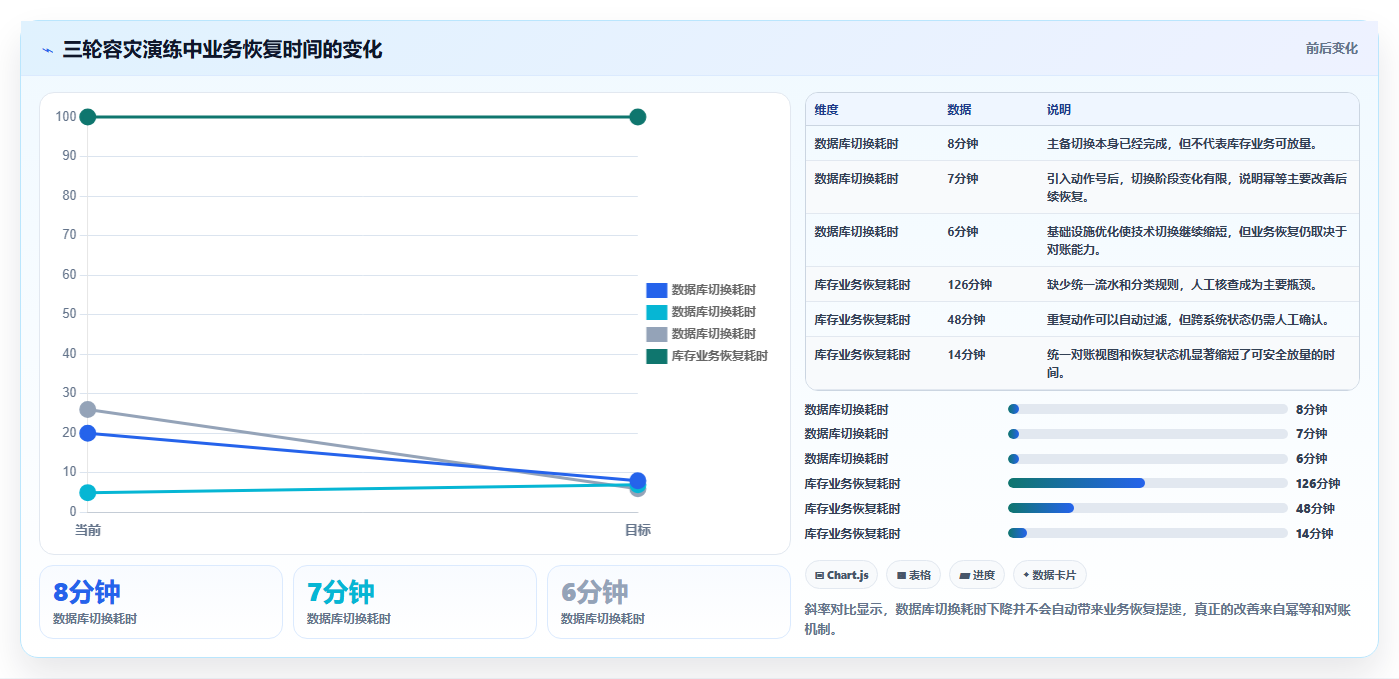Open the grey 6分钟 summary card
The width and height of the screenshot is (1399, 679).
coord(669,602)
